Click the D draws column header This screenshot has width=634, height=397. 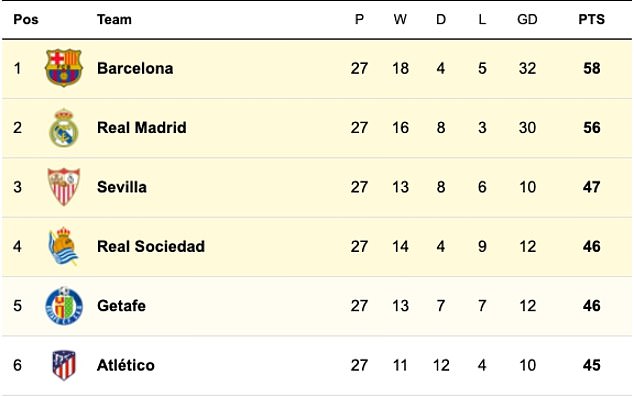point(441,19)
